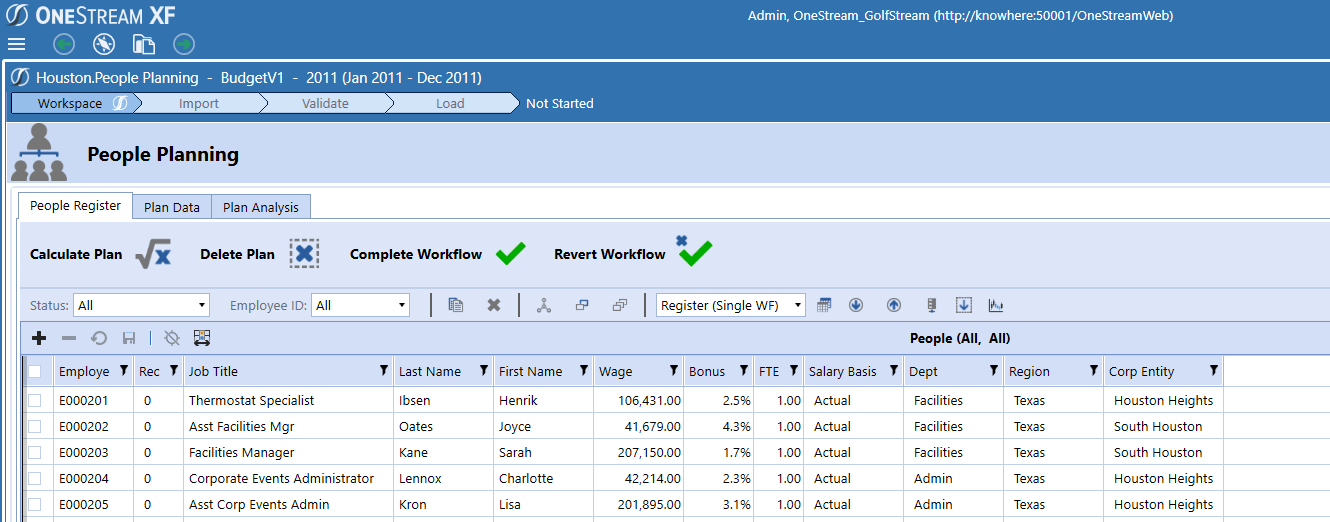Screen dimensions: 1330x522
Task: Click the Lennox last name cell
Action: tap(444, 478)
